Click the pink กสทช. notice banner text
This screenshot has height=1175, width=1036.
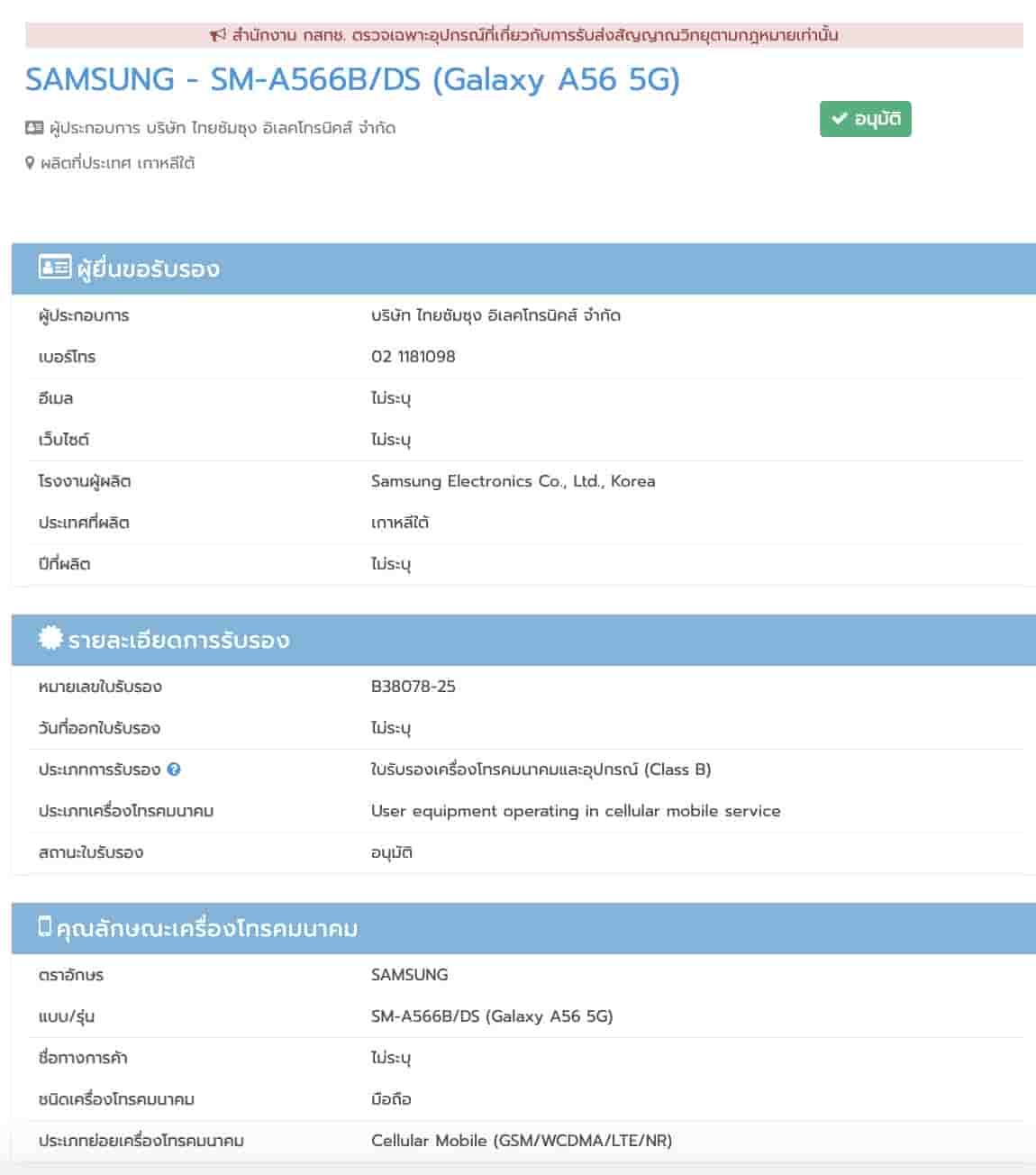pyautogui.click(x=534, y=35)
